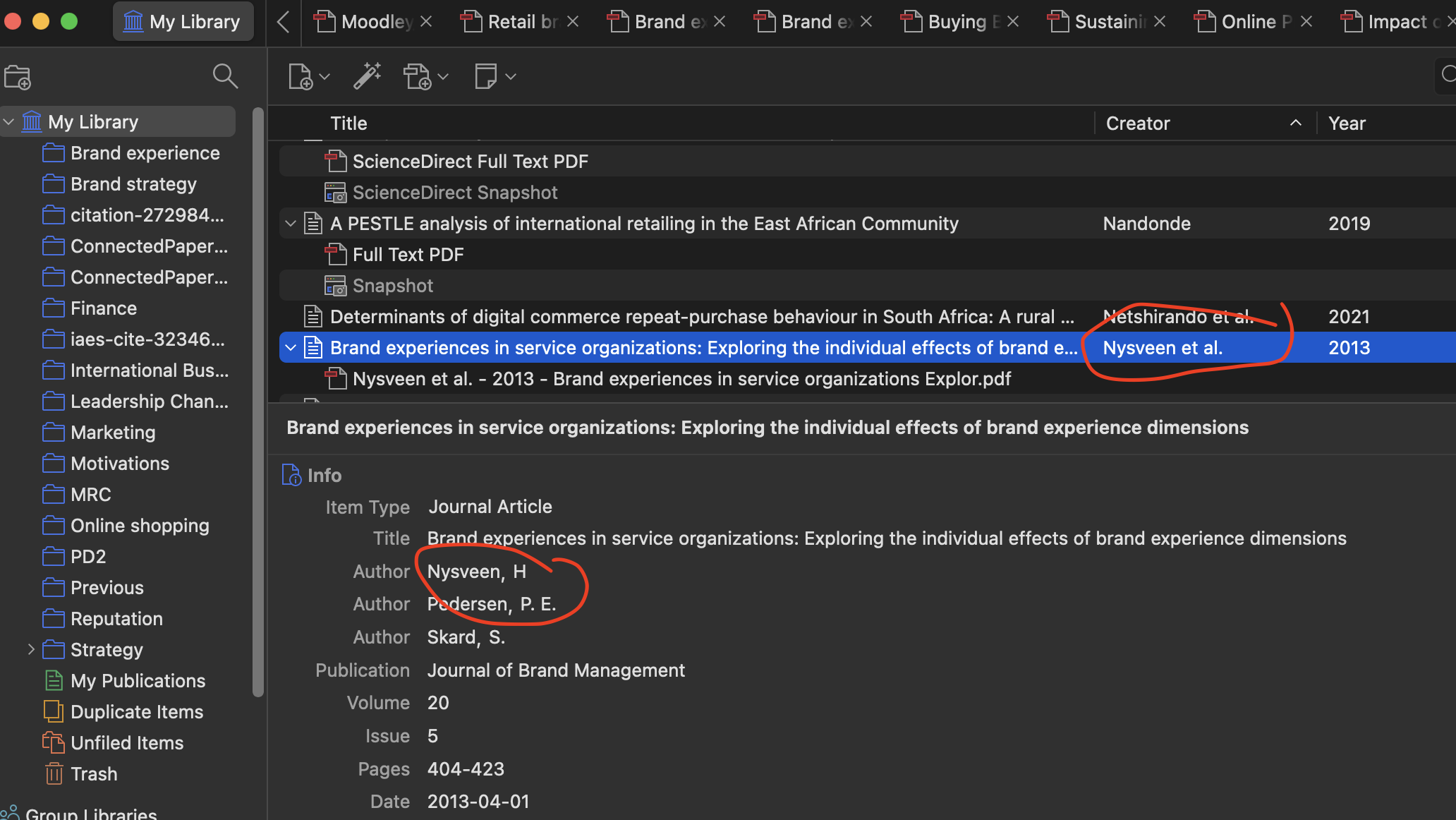Click the Journal of Brand Management field

[556, 670]
